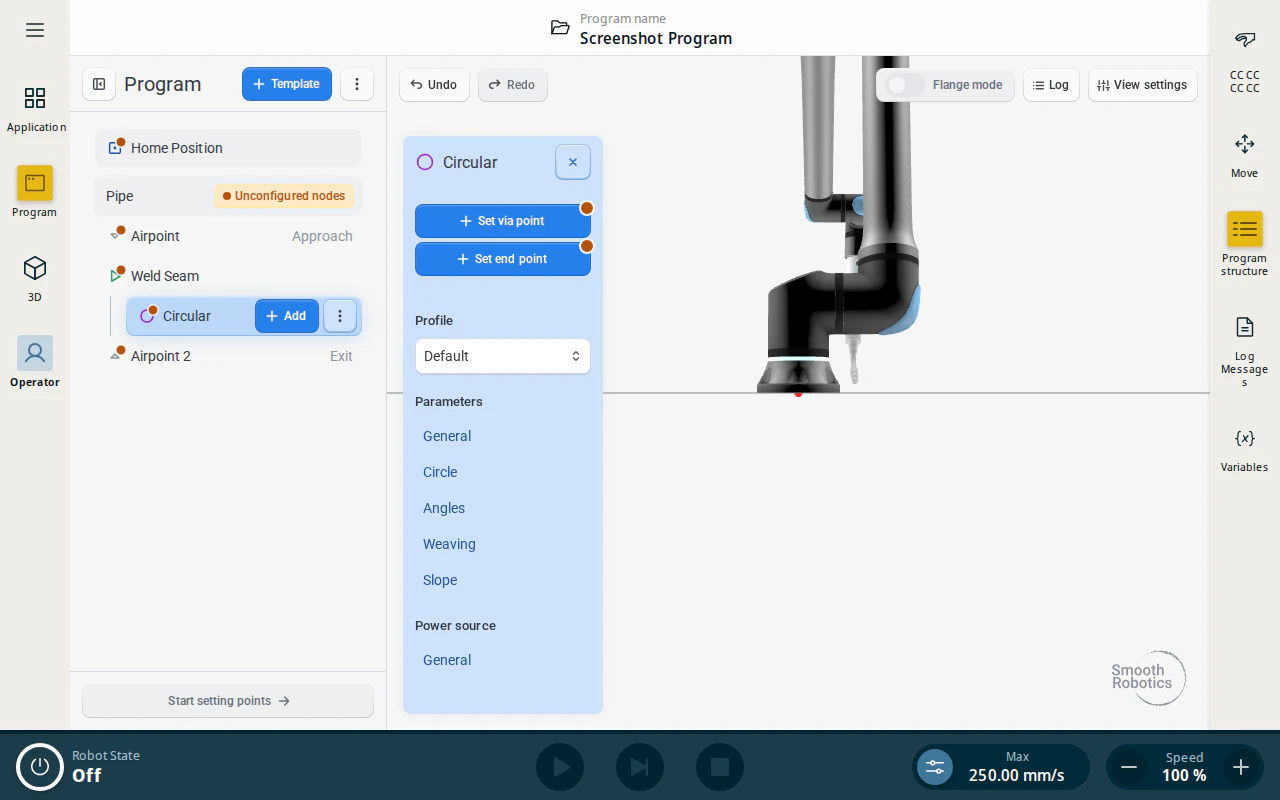Undo the last action

click(434, 85)
